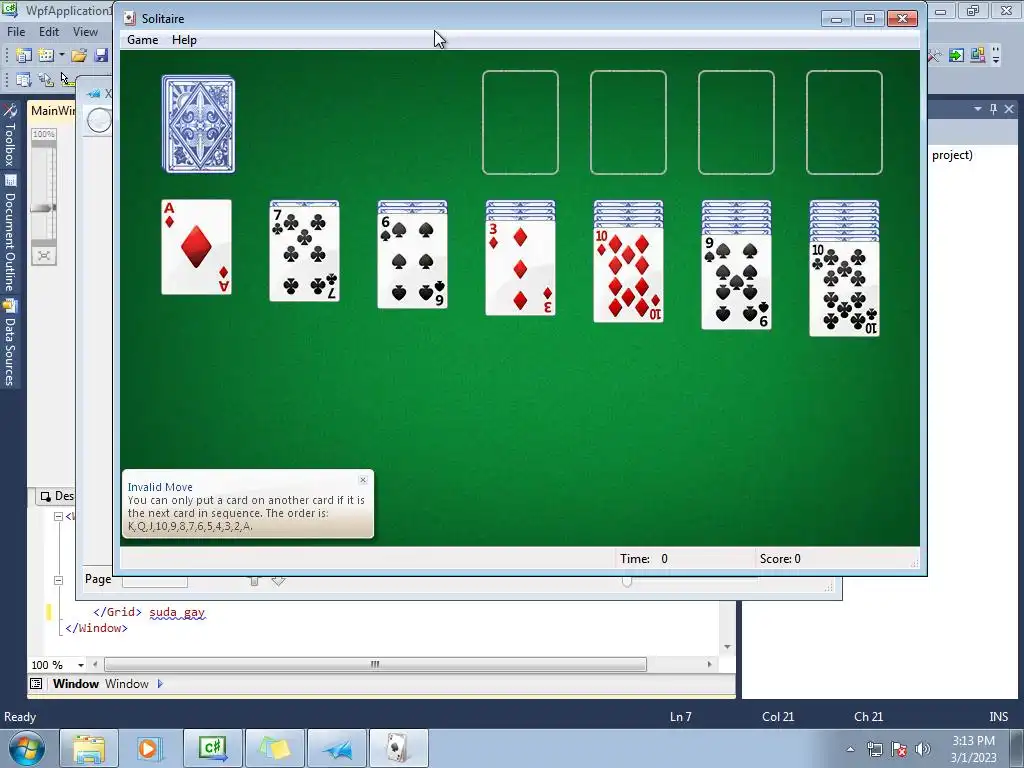Click the Start Without Debugging green arrow icon

pyautogui.click(x=956, y=56)
